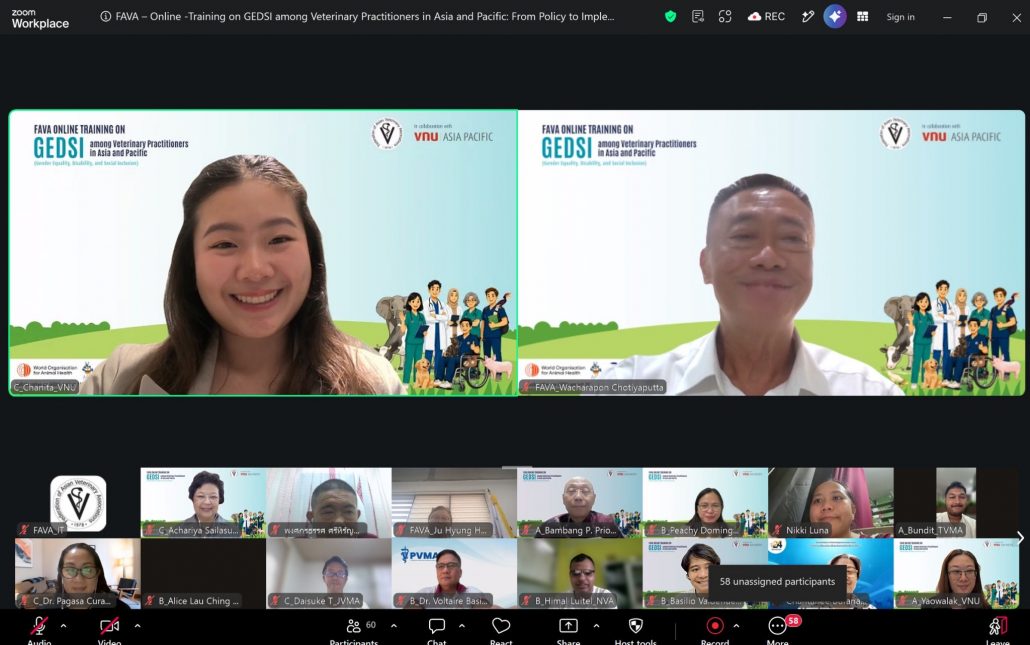Screen dimensions: 1030x645
Task: Click the C_Charita_VNU name label
Action: coord(45,388)
